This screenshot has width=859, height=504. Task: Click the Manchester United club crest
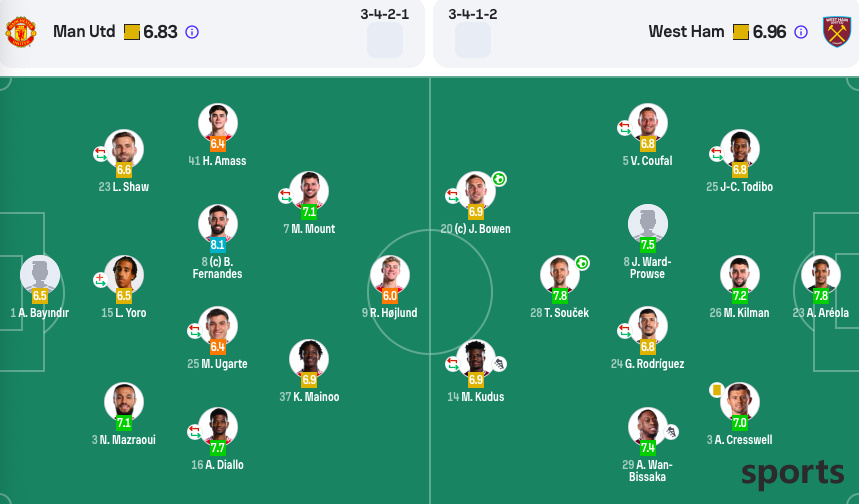pyautogui.click(x=21, y=32)
